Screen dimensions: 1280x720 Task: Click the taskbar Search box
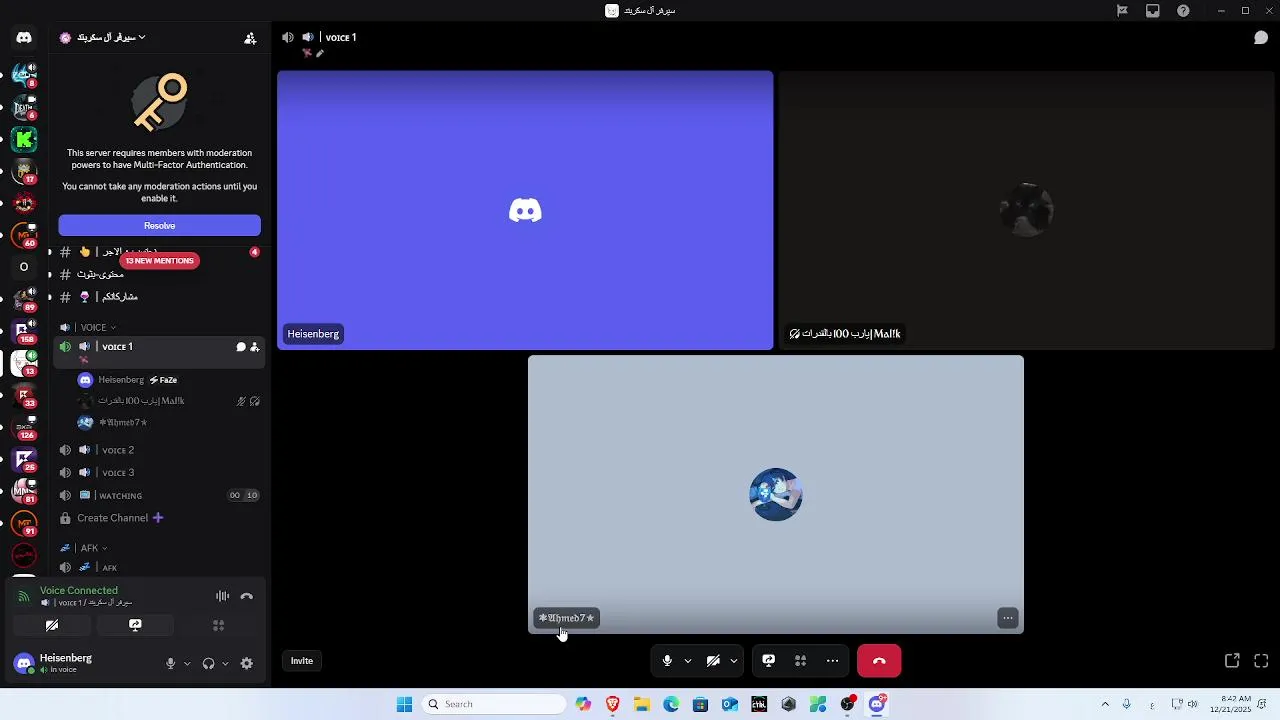494,704
